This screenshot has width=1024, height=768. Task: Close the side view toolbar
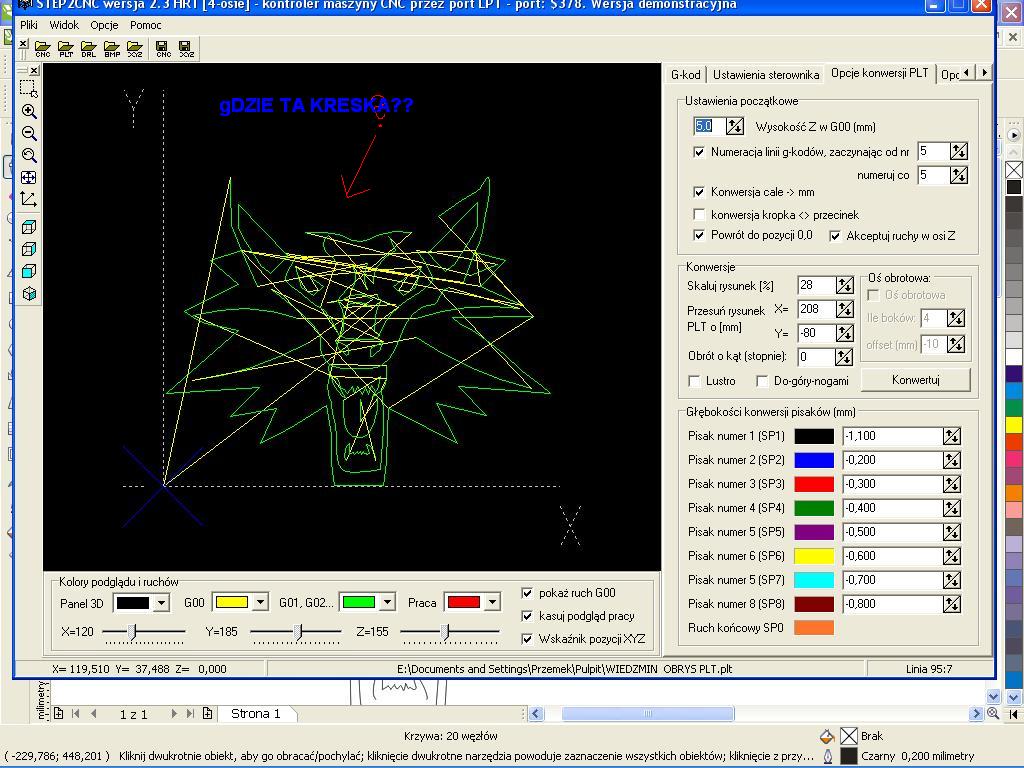35,71
